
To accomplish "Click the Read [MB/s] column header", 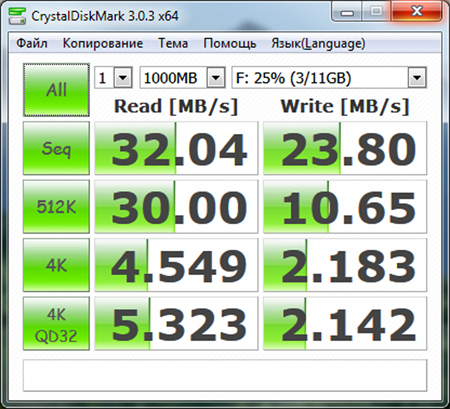I will tap(176, 107).
